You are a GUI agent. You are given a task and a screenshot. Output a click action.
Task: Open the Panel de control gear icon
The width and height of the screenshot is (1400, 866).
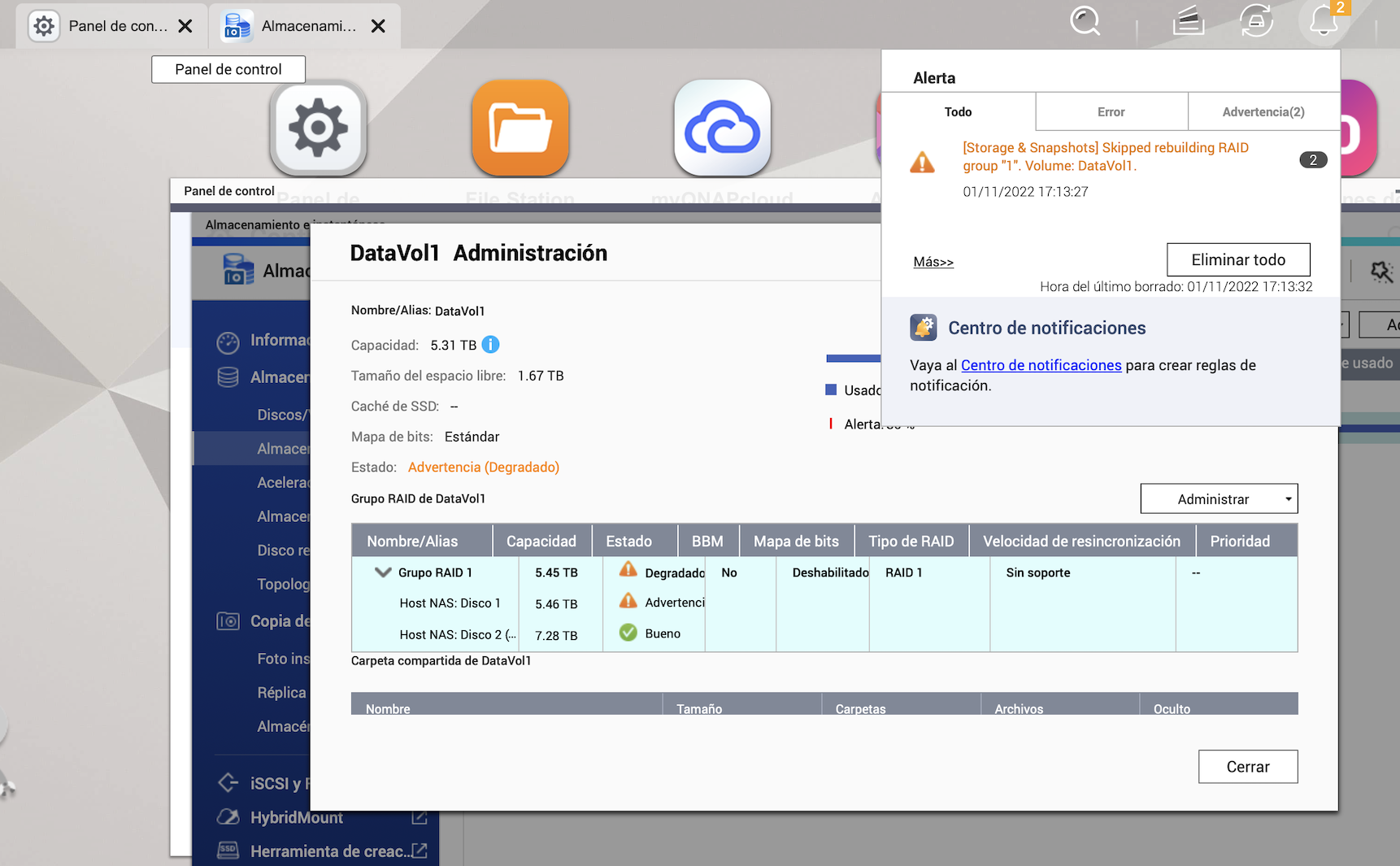(318, 128)
